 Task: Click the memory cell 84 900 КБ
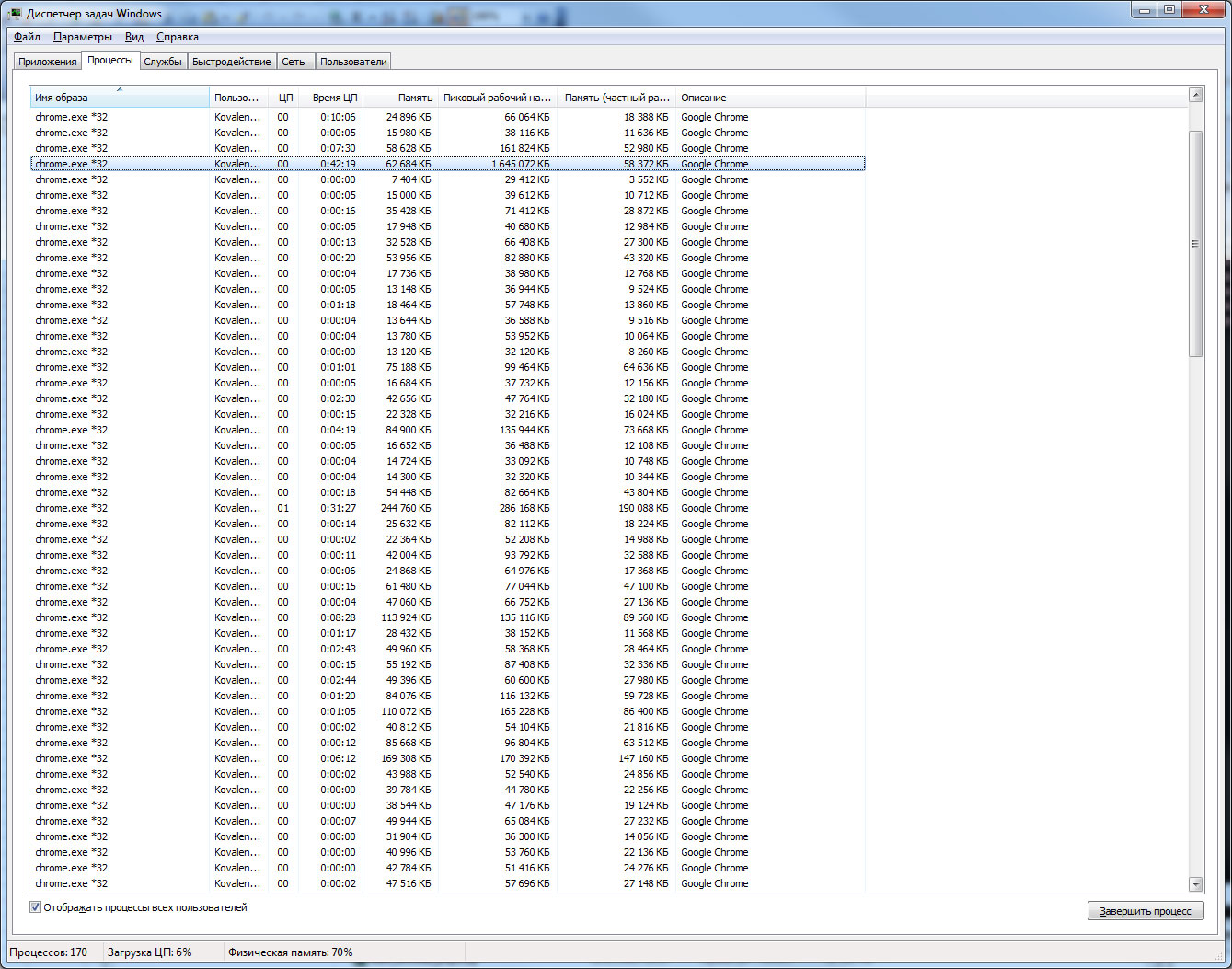point(409,430)
